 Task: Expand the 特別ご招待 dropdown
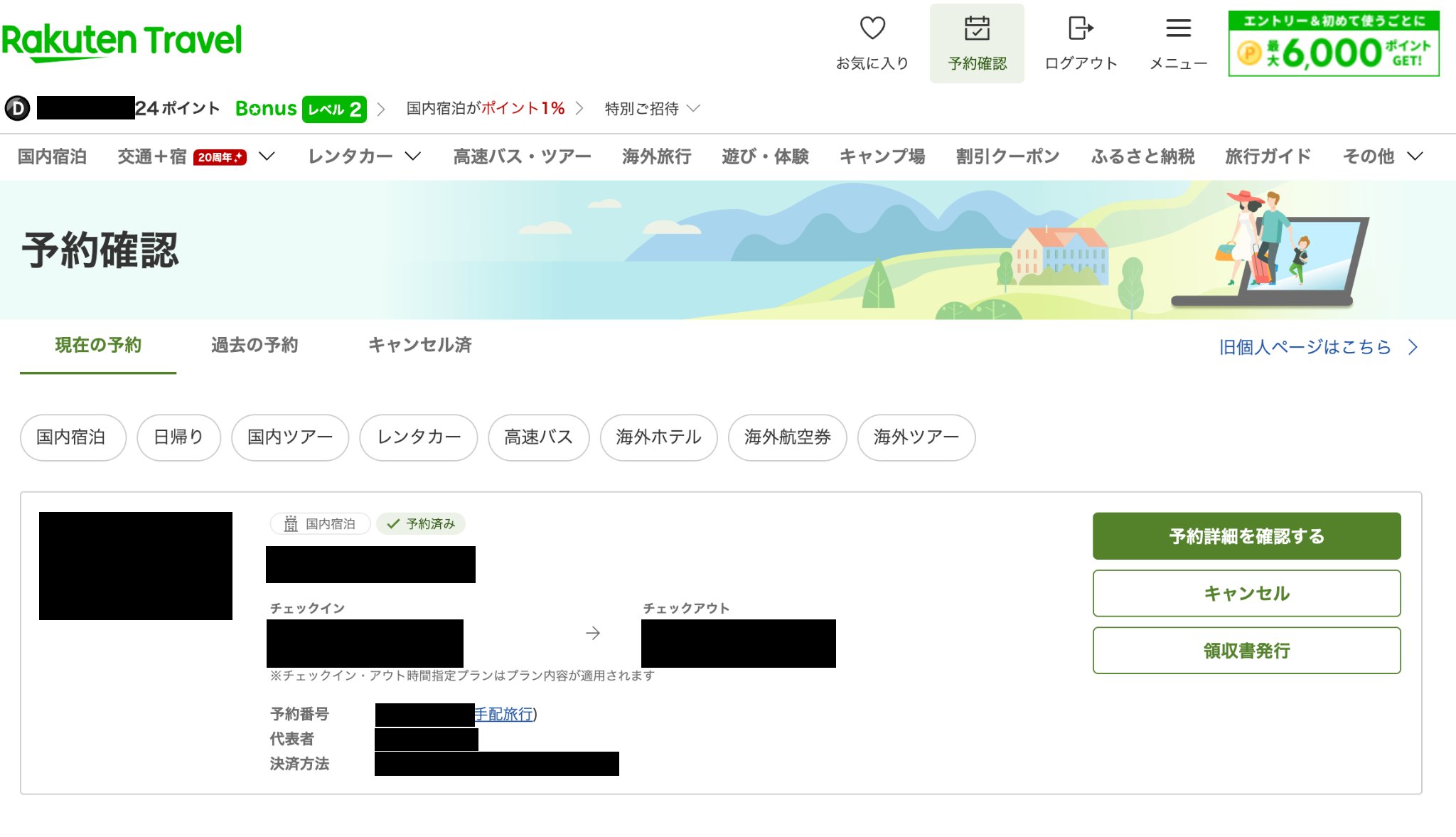[x=652, y=108]
